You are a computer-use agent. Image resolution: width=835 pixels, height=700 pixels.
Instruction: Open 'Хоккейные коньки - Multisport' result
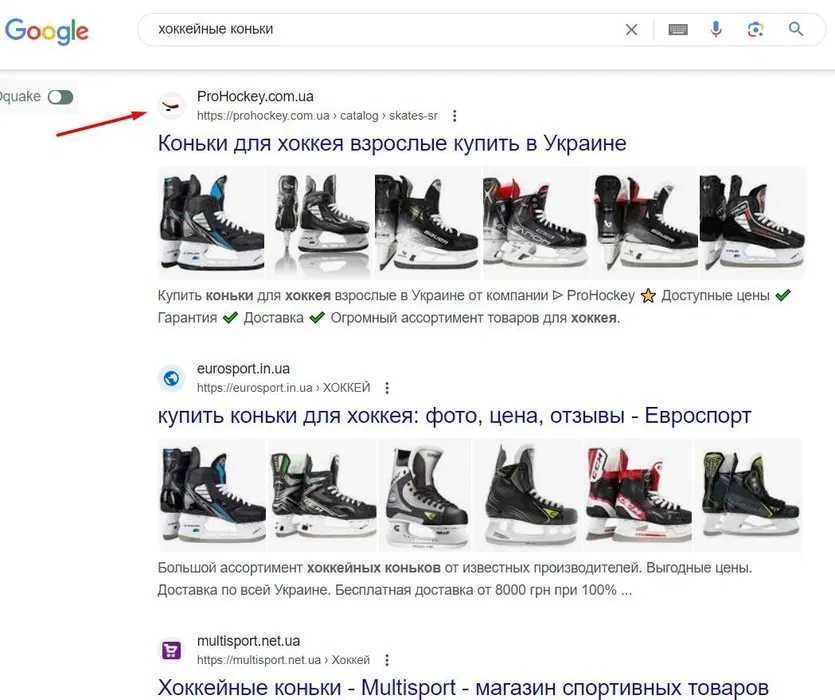(463, 687)
